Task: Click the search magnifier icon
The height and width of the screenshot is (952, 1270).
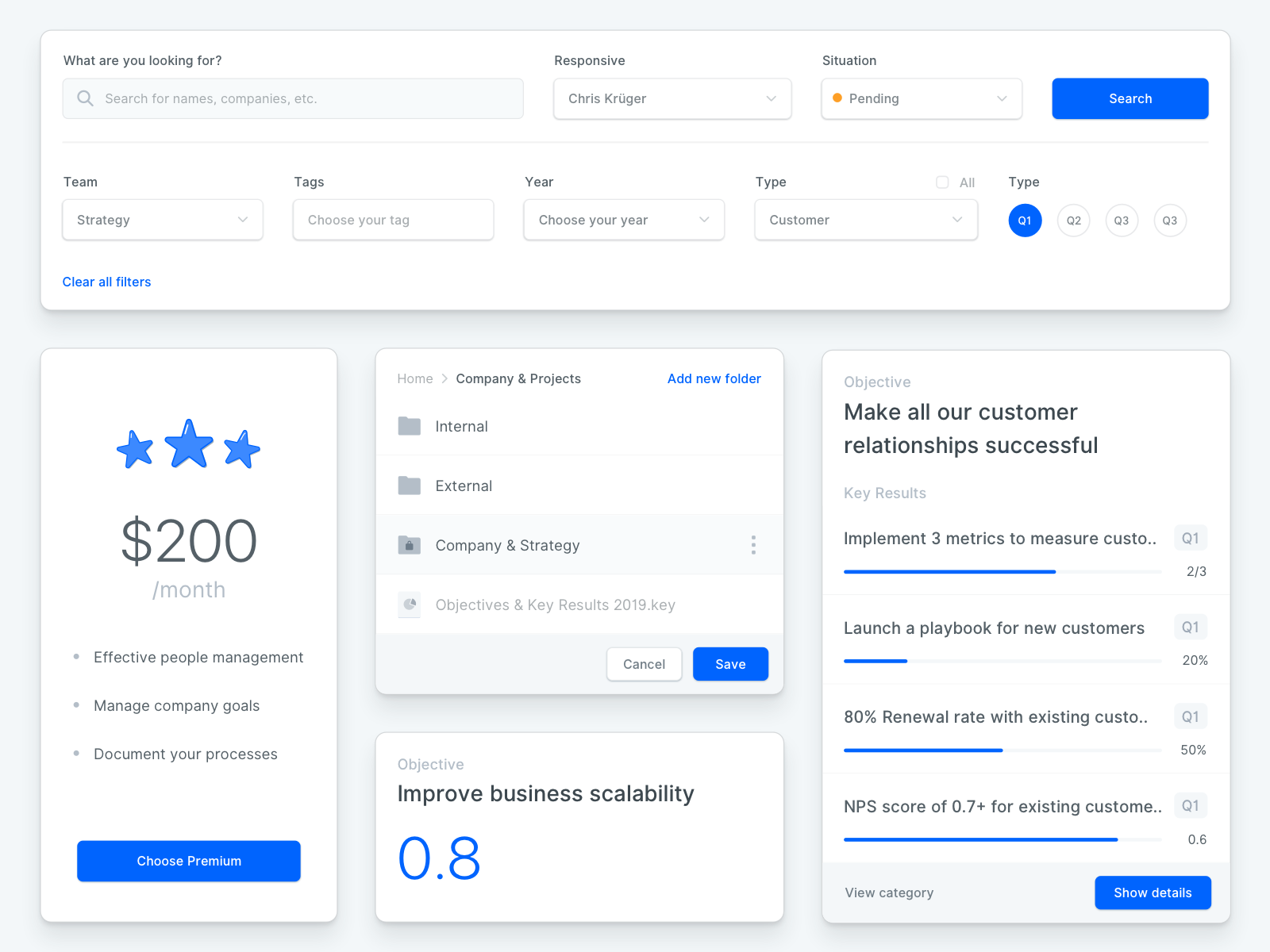Action: pos(85,98)
